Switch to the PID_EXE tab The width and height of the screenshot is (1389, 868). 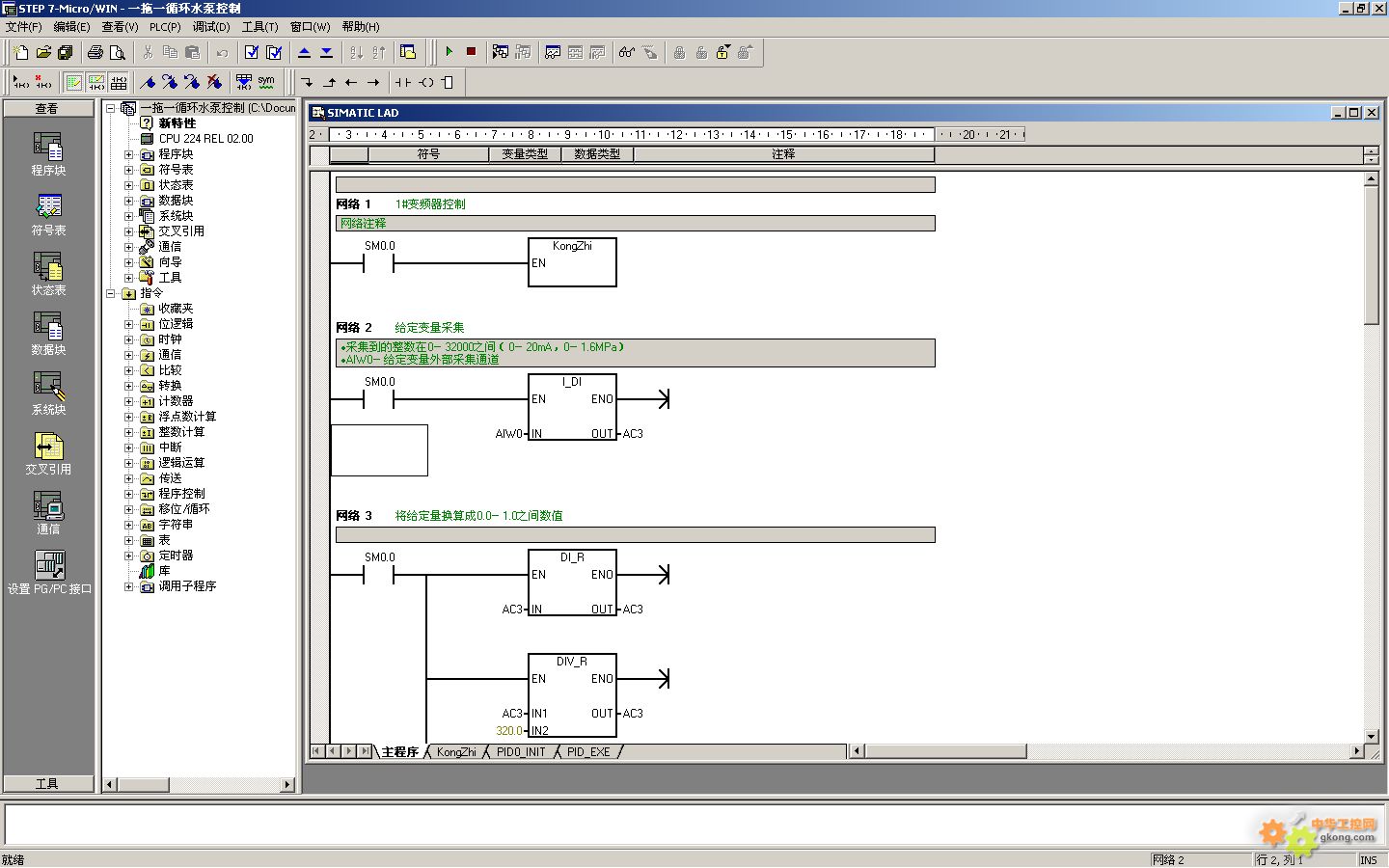pyautogui.click(x=588, y=752)
